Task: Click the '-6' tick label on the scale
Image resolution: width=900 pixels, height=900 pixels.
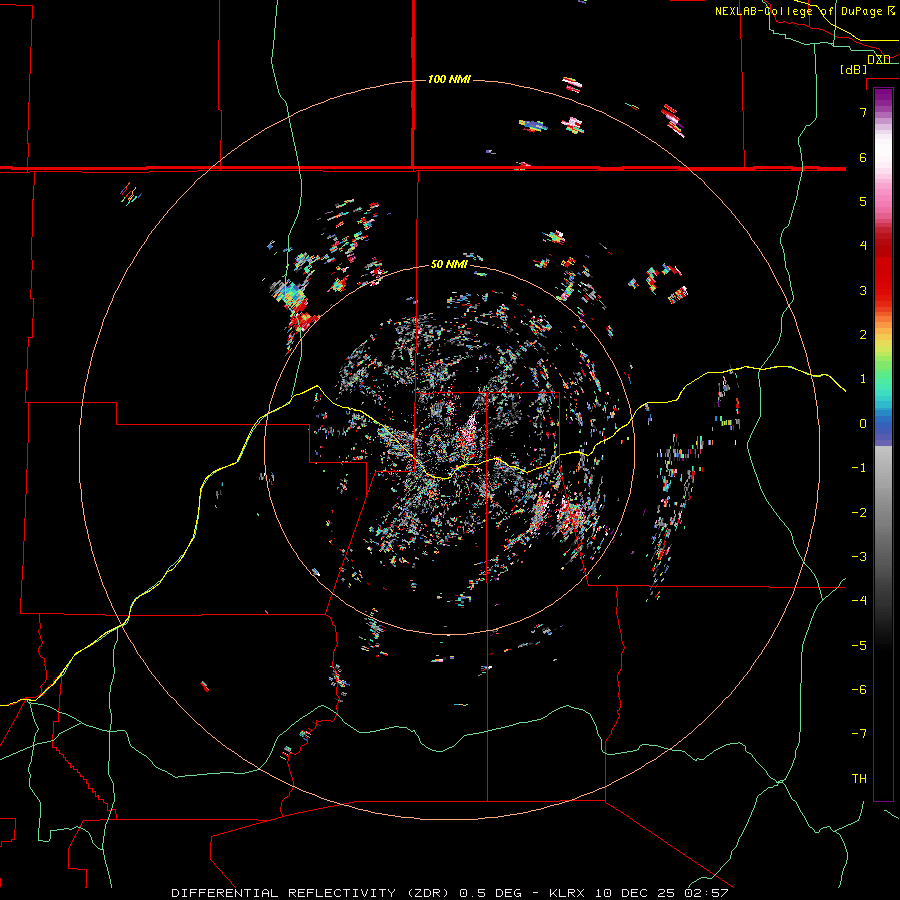Action: 859,690
